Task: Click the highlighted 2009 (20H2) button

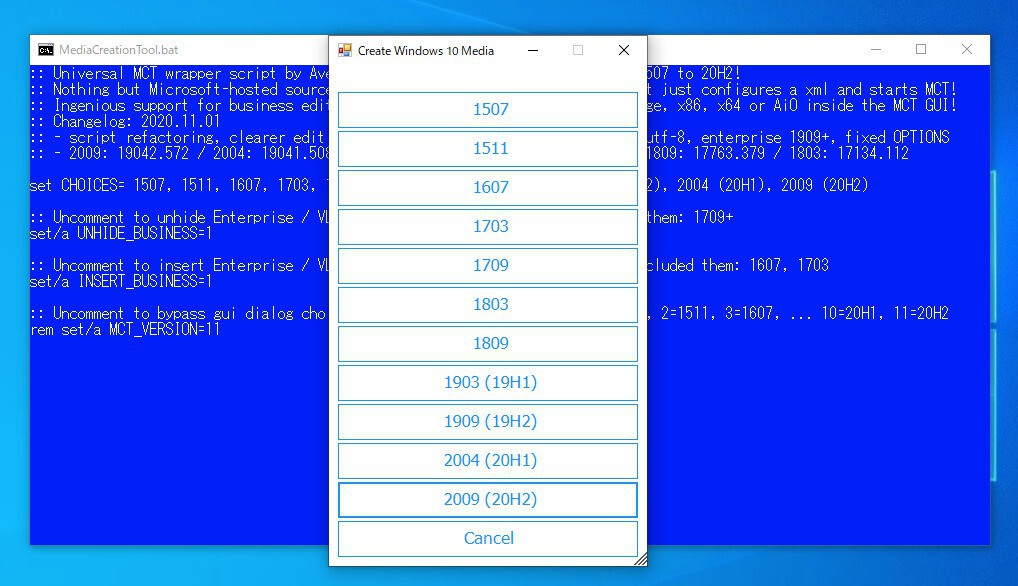Action: (488, 500)
